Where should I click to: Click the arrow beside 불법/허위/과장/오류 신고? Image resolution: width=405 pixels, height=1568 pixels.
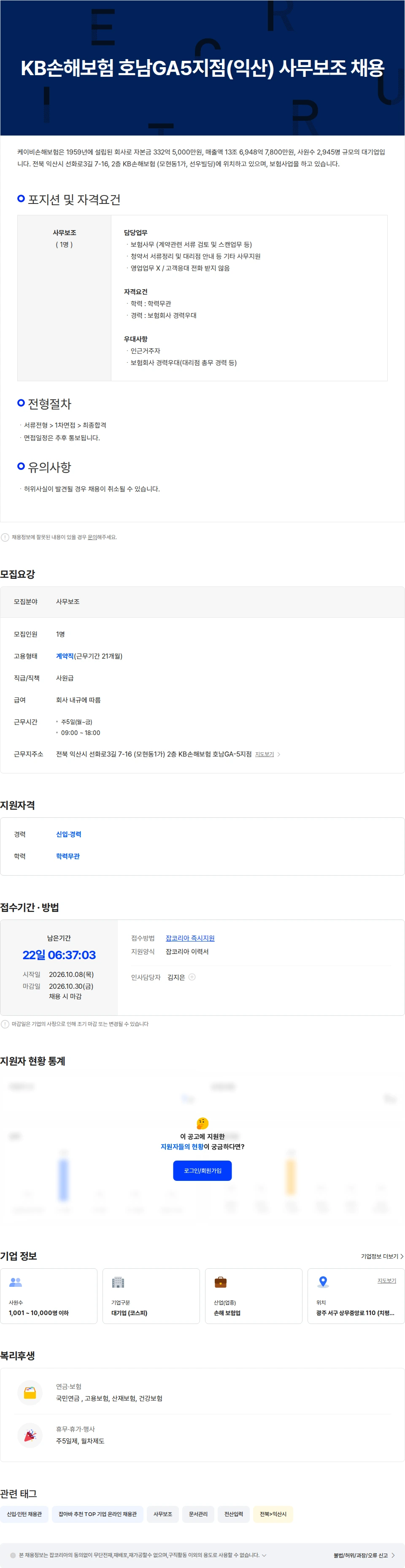coord(393,1555)
